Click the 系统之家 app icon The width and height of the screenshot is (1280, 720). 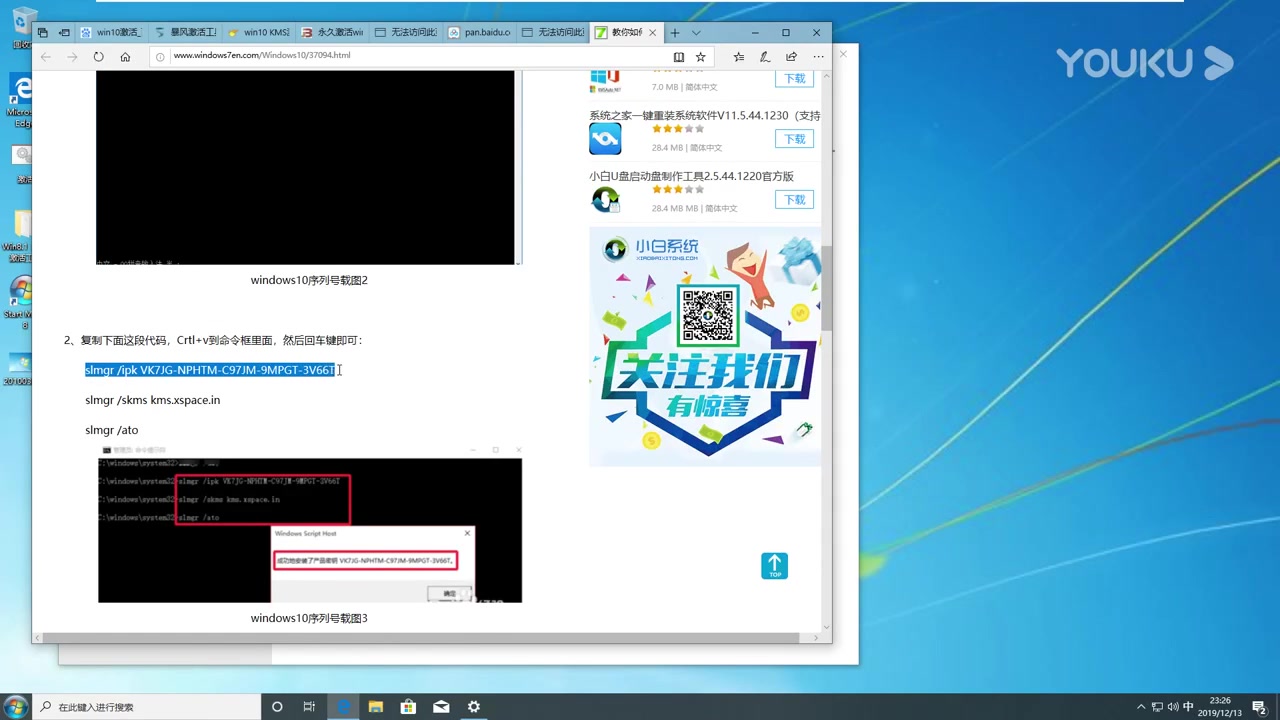605,139
